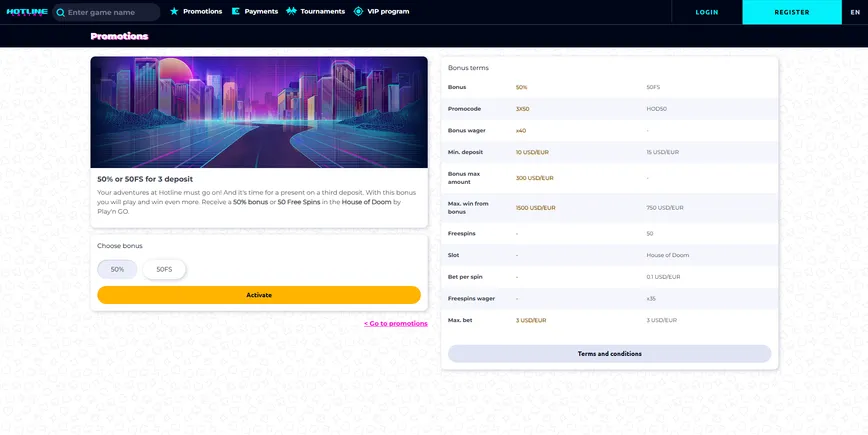The height and width of the screenshot is (435, 868).
Task: Click the '50% or 50FS for 3 deposit' heading
Action: 145,179
